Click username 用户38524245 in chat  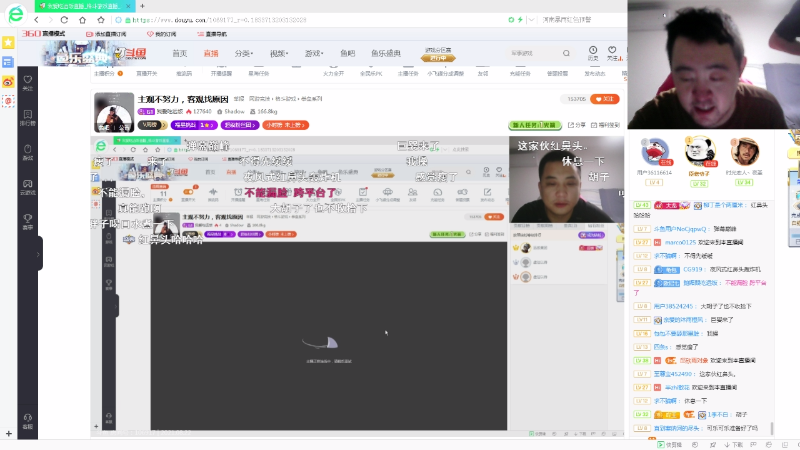pos(673,307)
